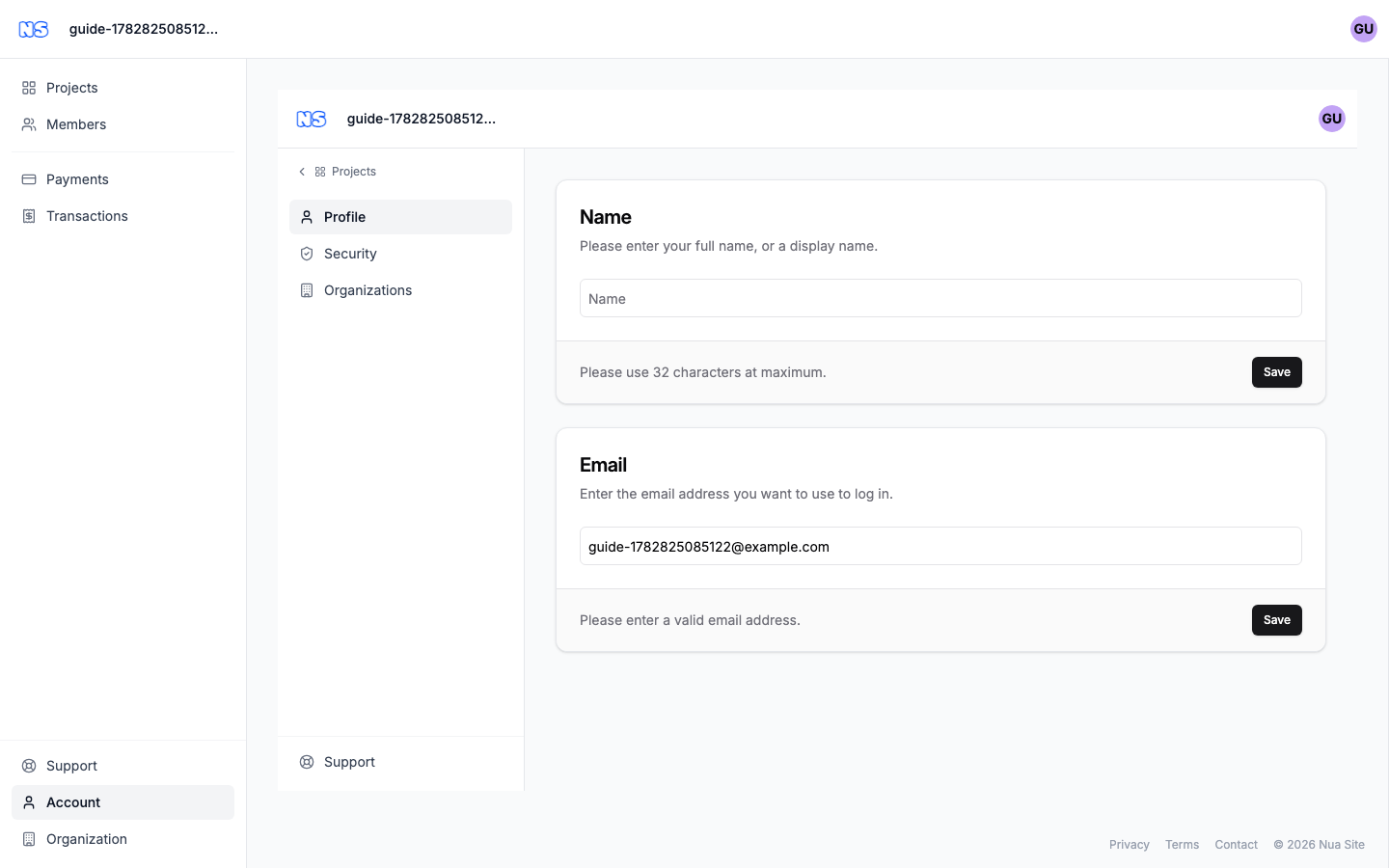Save the Email address
1389x868 pixels.
point(1277,620)
